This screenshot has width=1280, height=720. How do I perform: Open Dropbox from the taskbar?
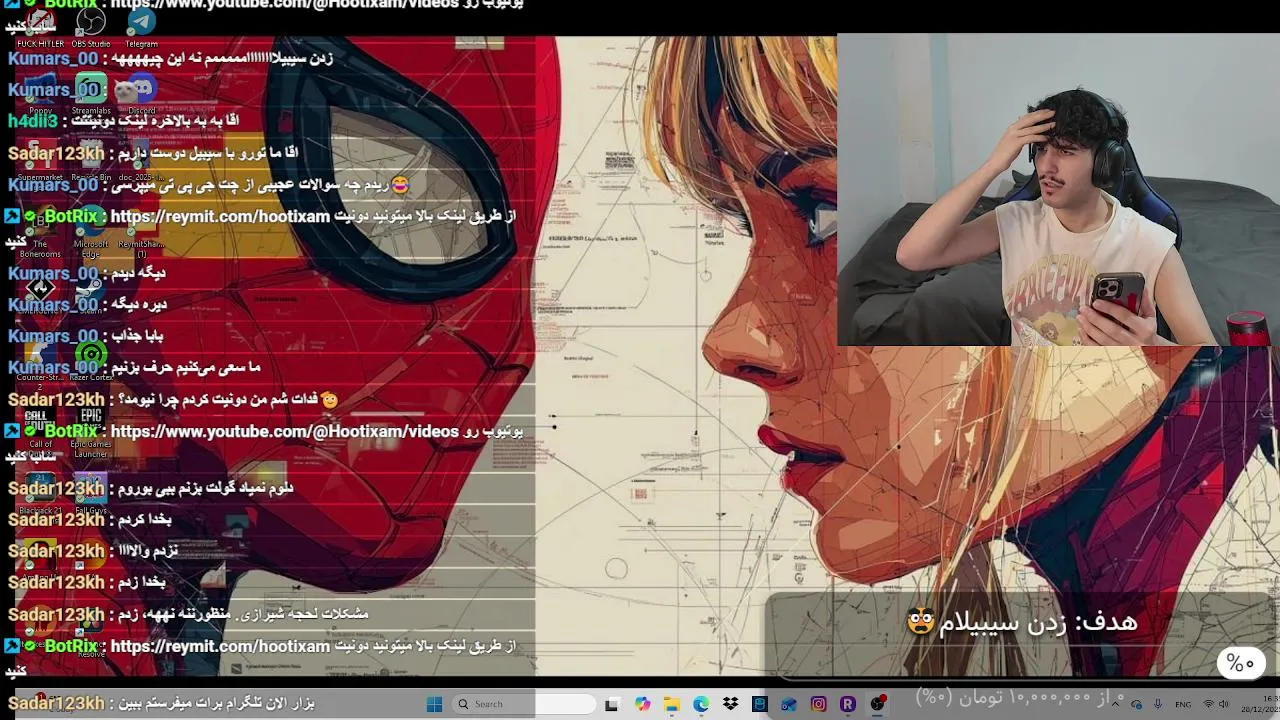(x=731, y=704)
